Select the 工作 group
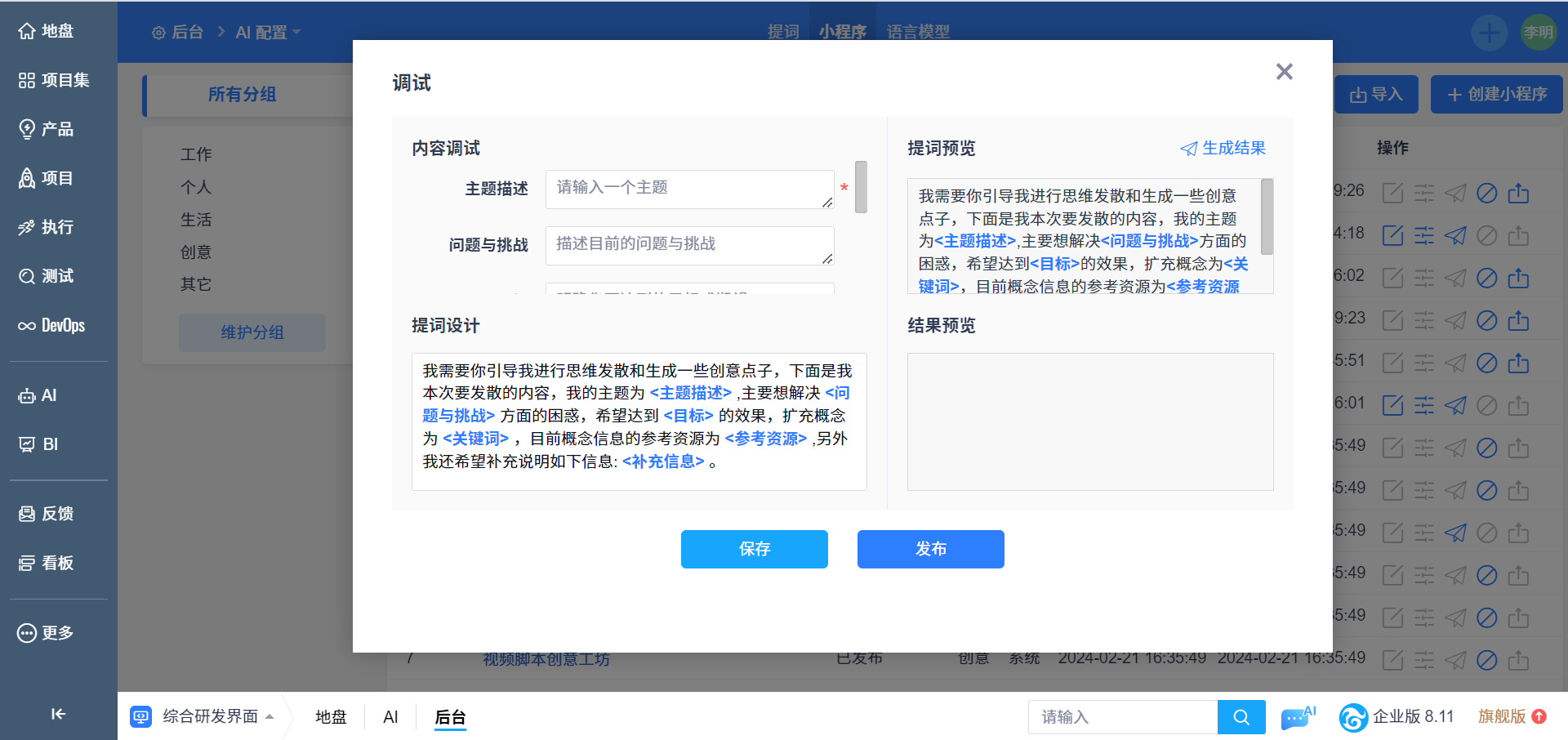The image size is (1568, 740). pyautogui.click(x=196, y=154)
